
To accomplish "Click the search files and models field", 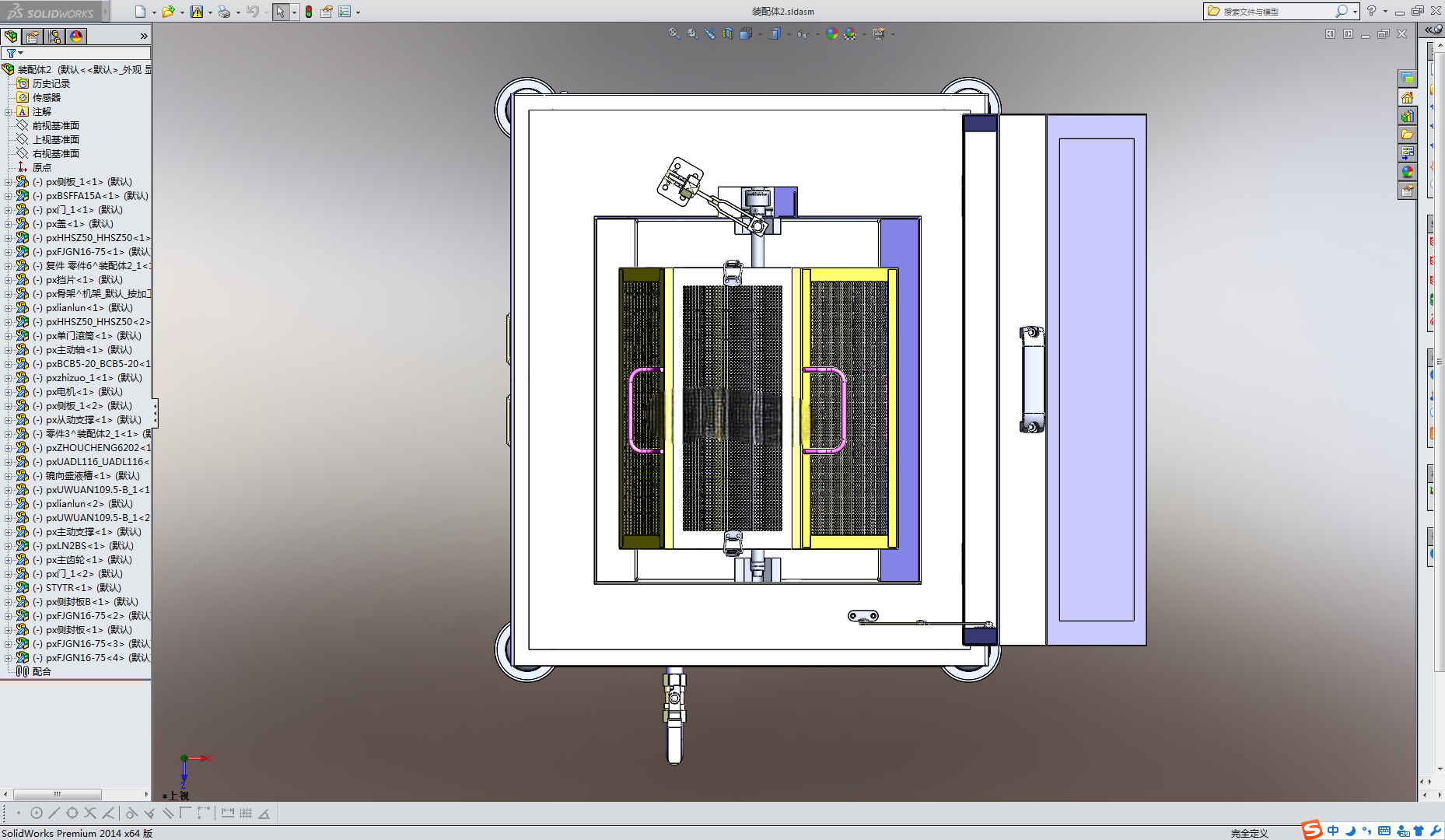I will click(1276, 11).
